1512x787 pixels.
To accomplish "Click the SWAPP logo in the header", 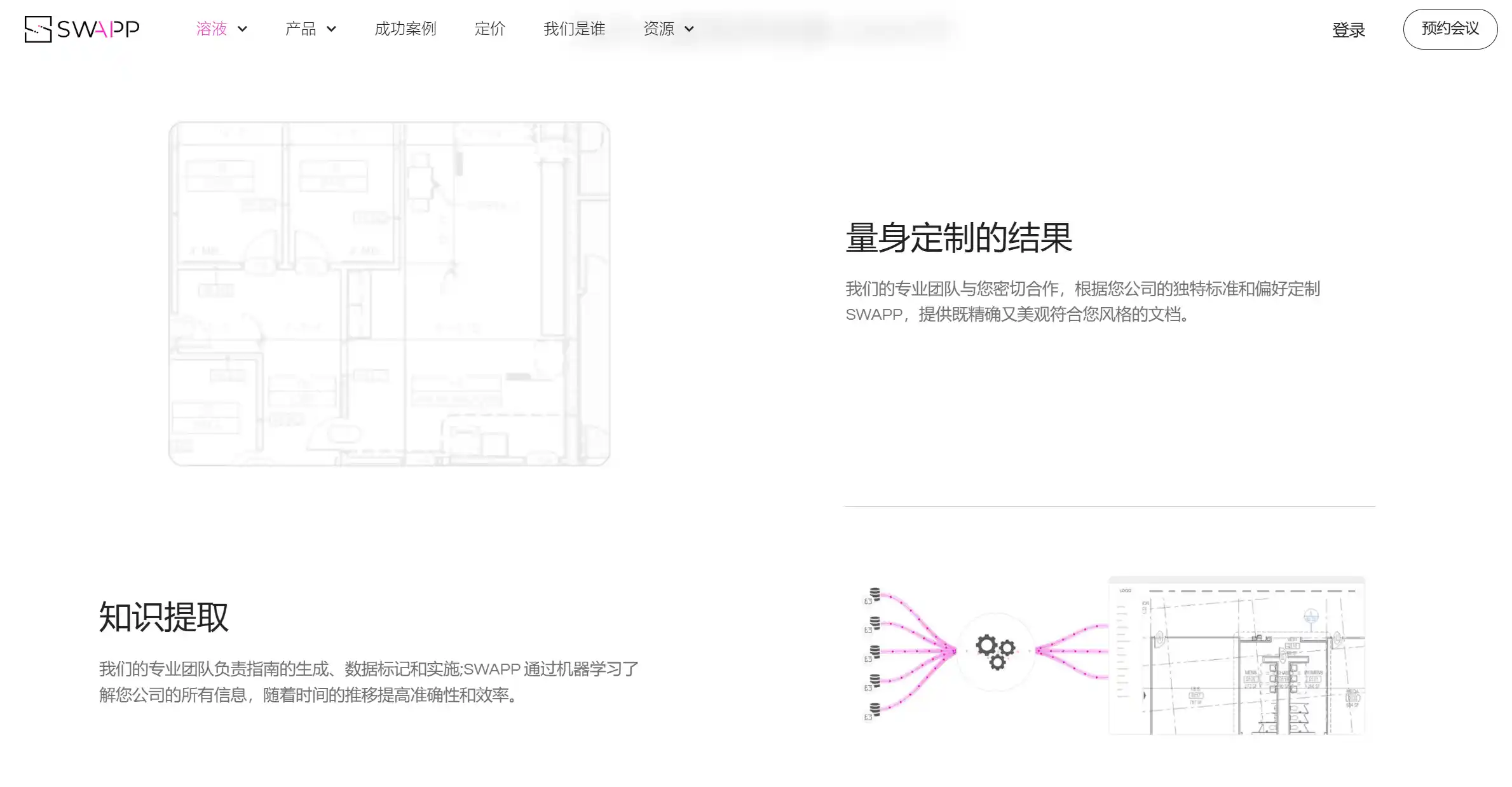I will coord(82,29).
